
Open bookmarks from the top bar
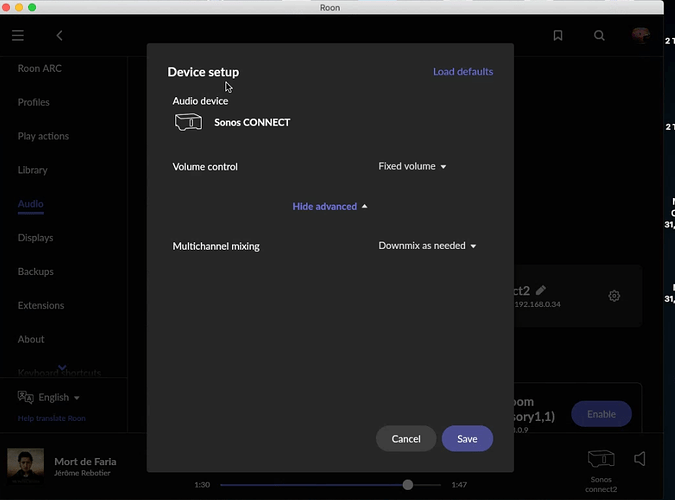(558, 35)
